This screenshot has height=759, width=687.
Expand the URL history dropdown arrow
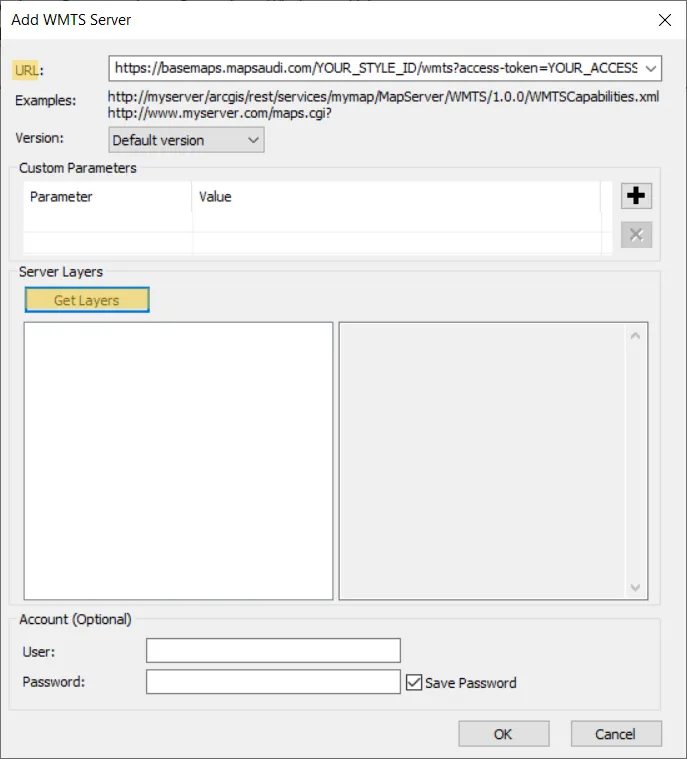coord(651,68)
